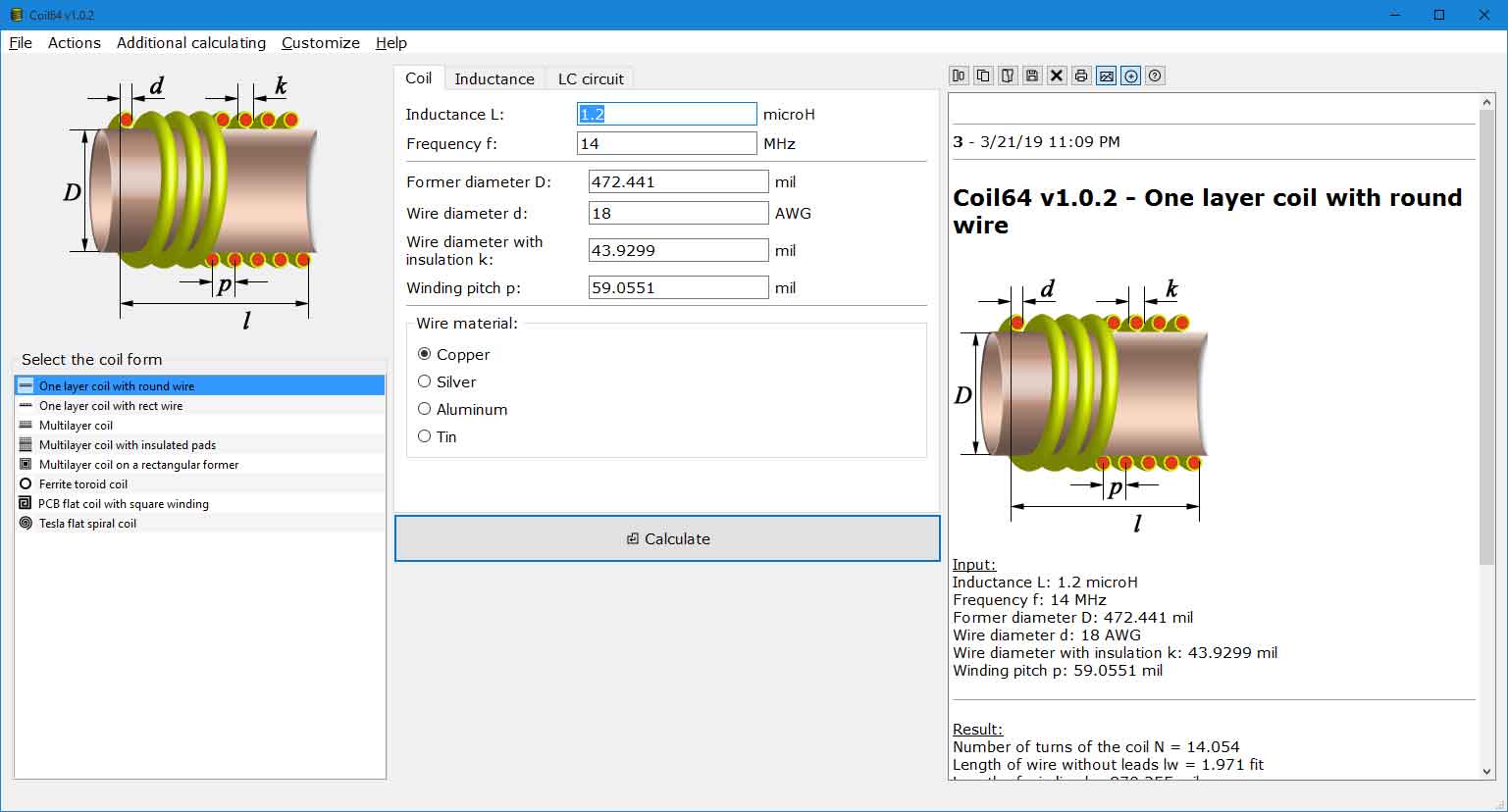
Task: Select PCB flat coil with square winding
Action: point(200,503)
